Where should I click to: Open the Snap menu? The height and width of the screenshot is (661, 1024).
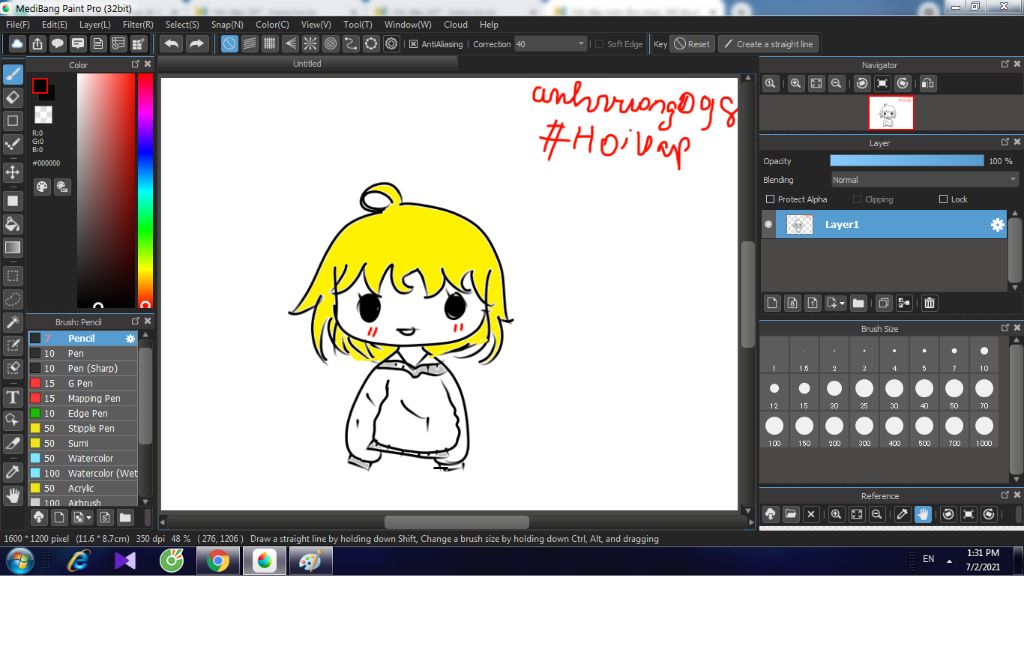(x=227, y=24)
